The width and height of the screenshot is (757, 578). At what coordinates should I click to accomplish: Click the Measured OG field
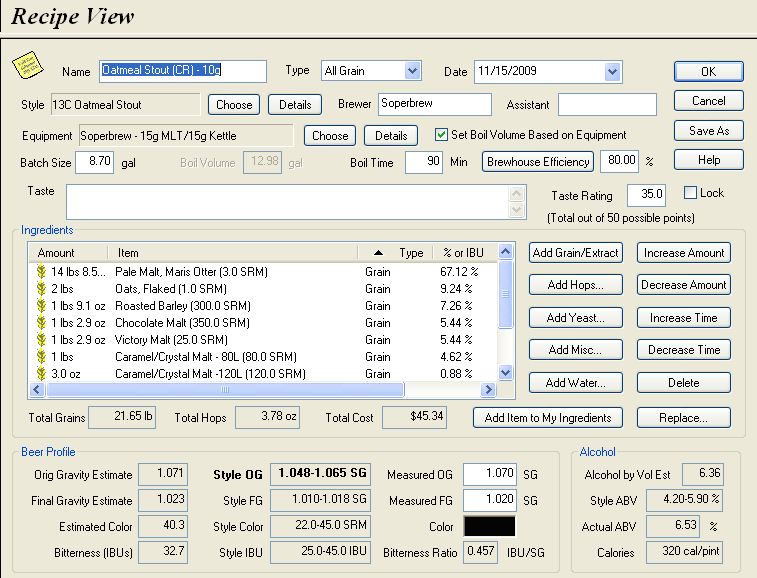490,474
